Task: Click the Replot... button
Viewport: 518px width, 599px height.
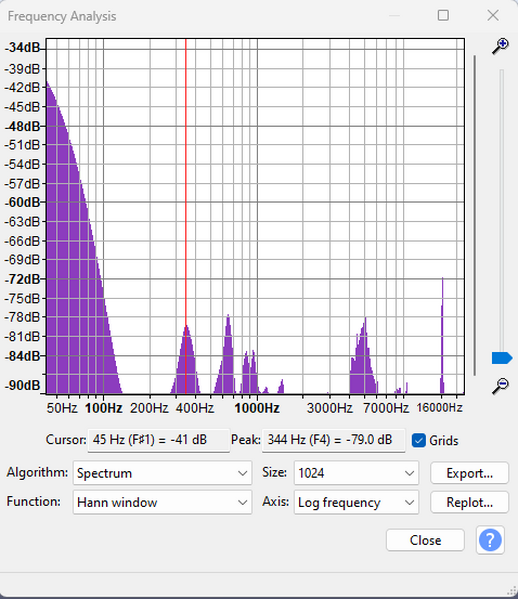Action: 469,502
